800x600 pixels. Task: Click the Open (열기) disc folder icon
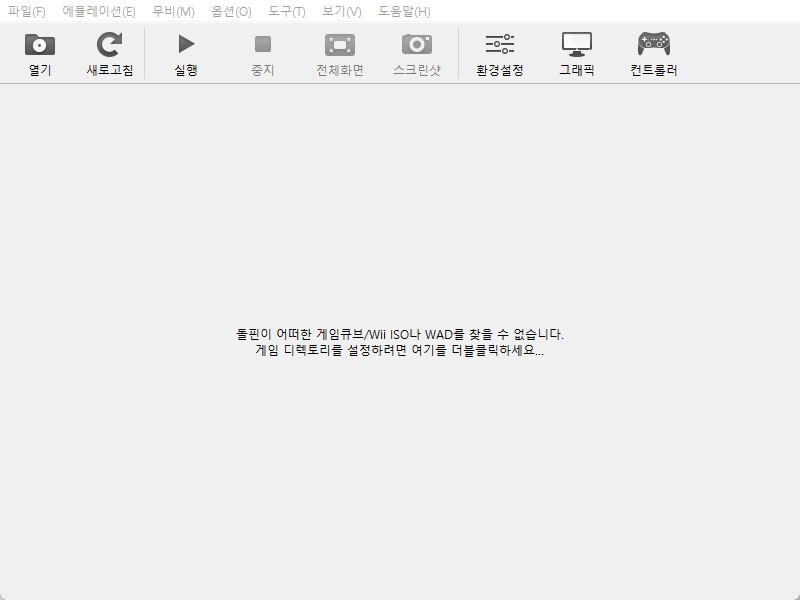click(40, 44)
